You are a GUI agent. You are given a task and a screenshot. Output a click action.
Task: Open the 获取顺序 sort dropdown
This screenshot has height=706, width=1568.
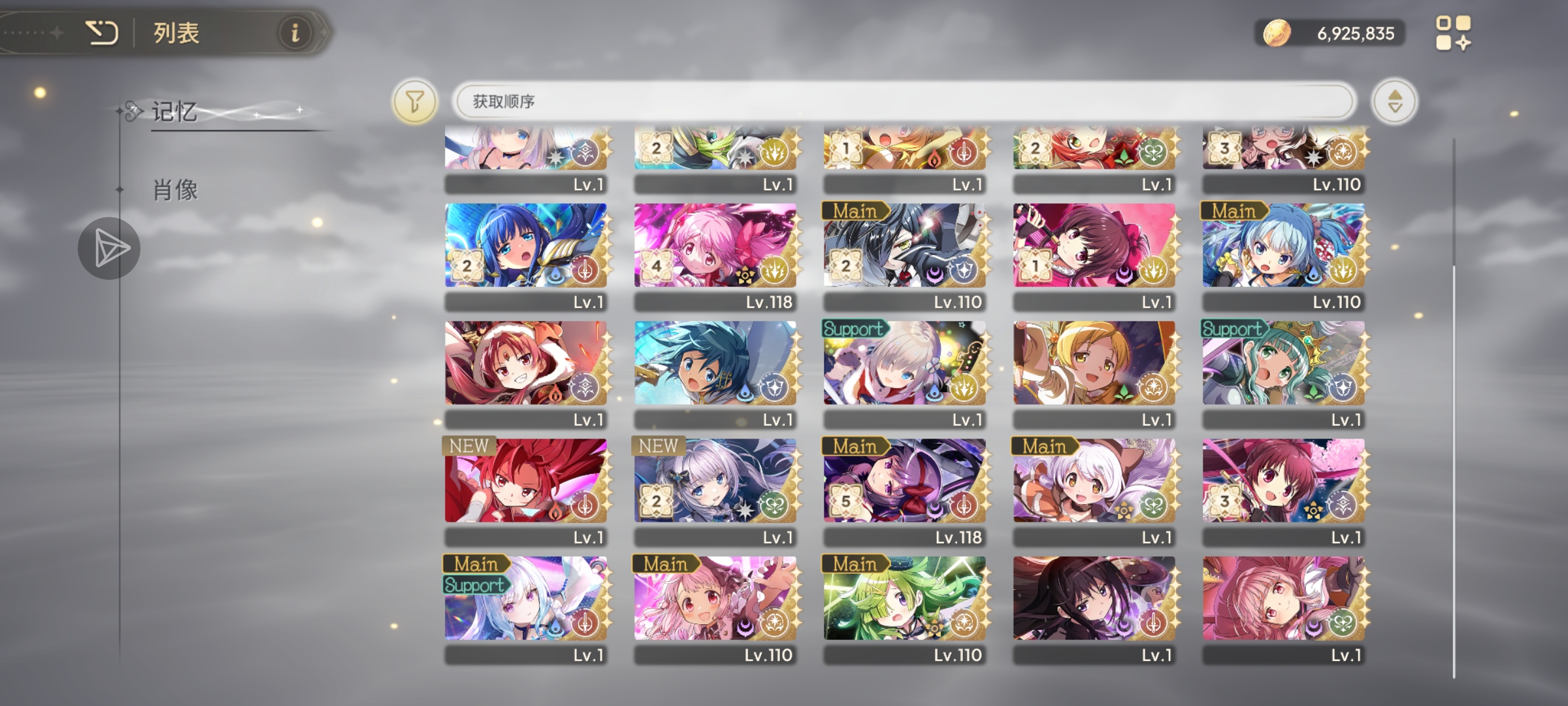point(904,101)
